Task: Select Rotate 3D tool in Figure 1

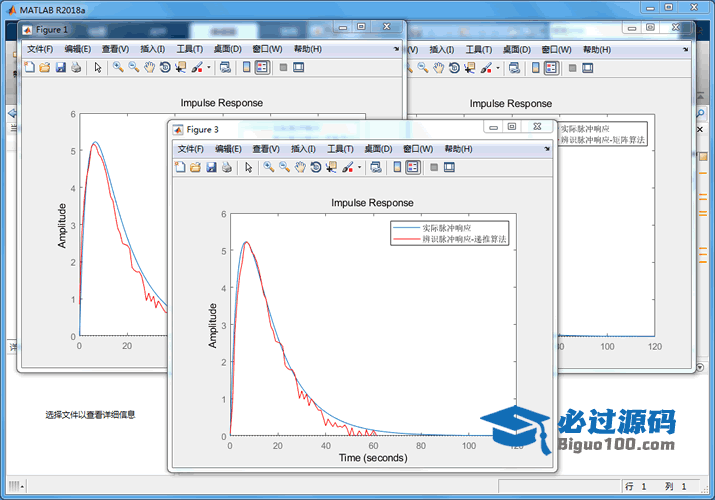Action: point(165,67)
